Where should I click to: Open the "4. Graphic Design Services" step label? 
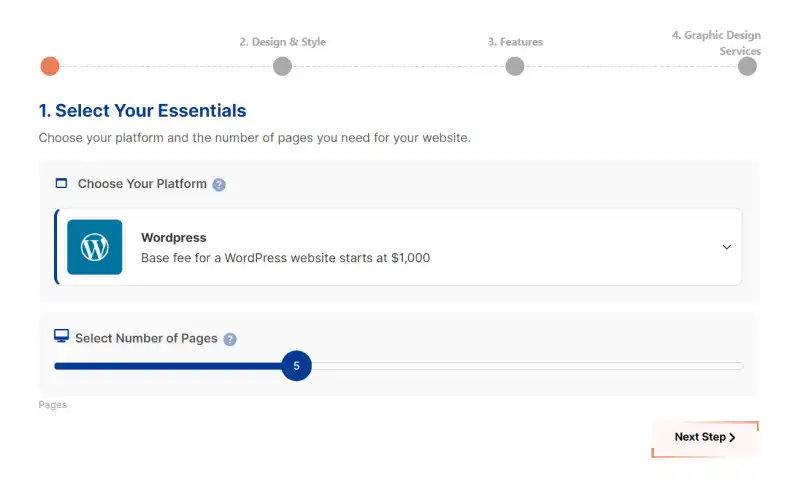point(716,42)
